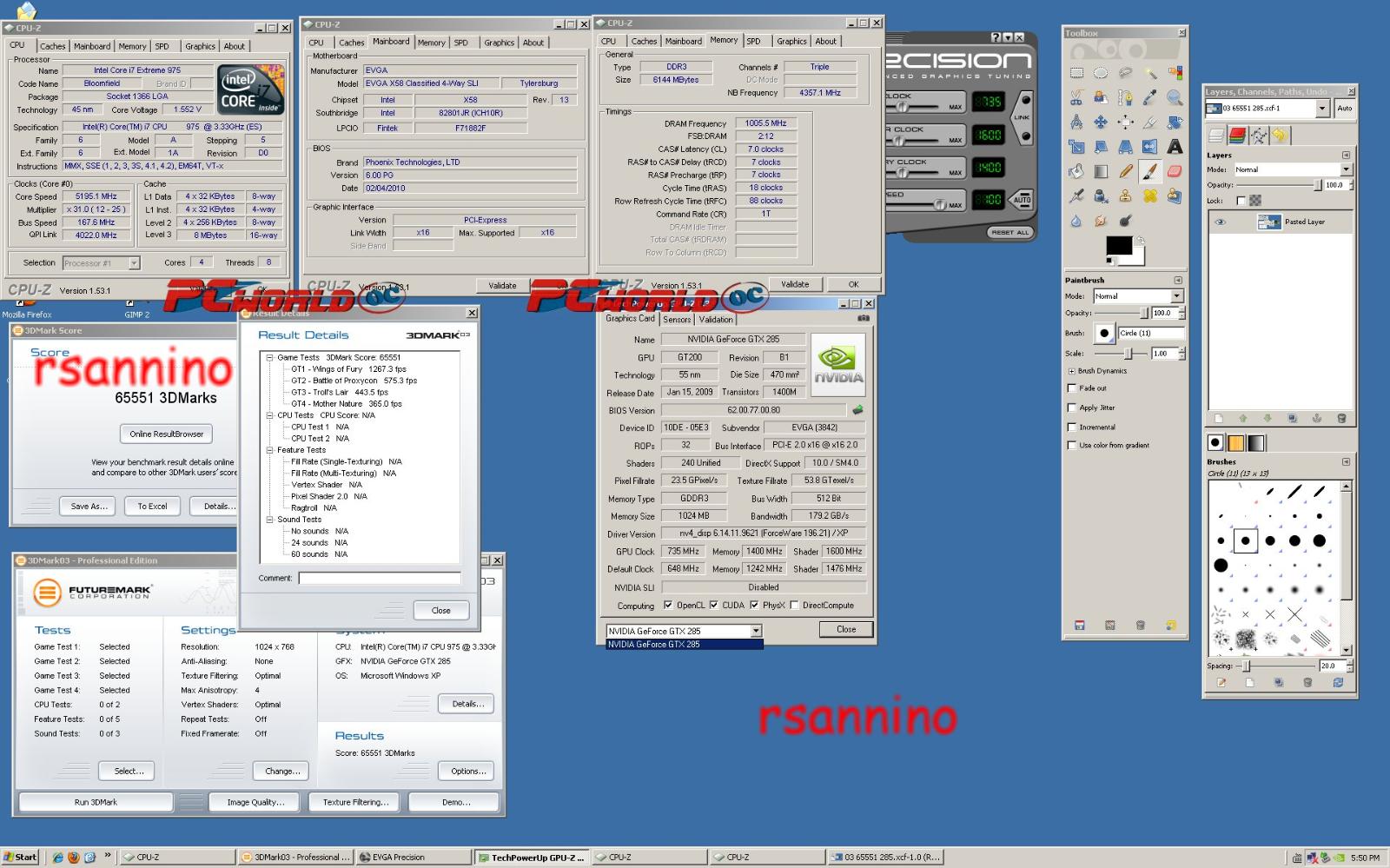Collapse the Feature Tests tree node
Image resolution: width=1390 pixels, height=868 pixels.
269,450
